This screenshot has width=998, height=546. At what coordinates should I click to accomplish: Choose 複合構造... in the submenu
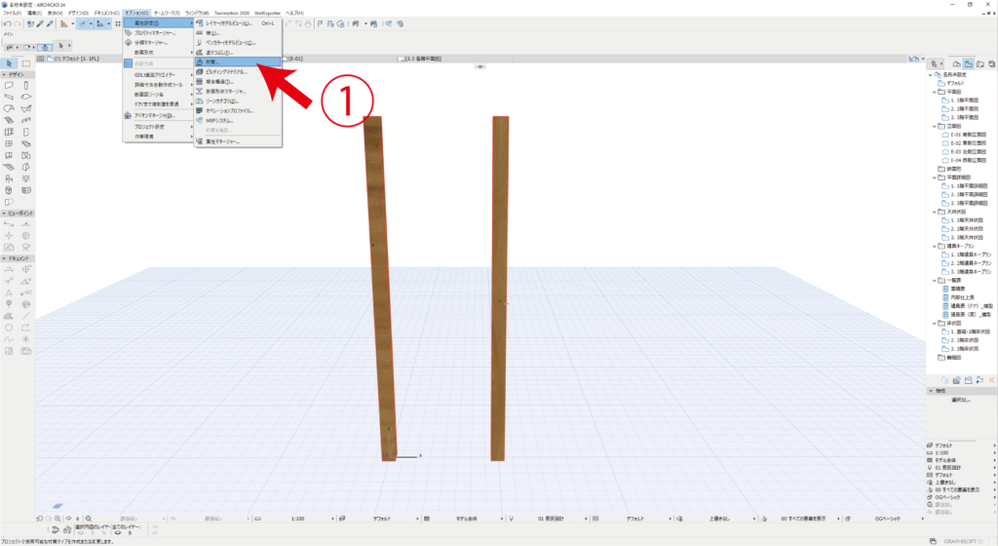pyautogui.click(x=237, y=81)
